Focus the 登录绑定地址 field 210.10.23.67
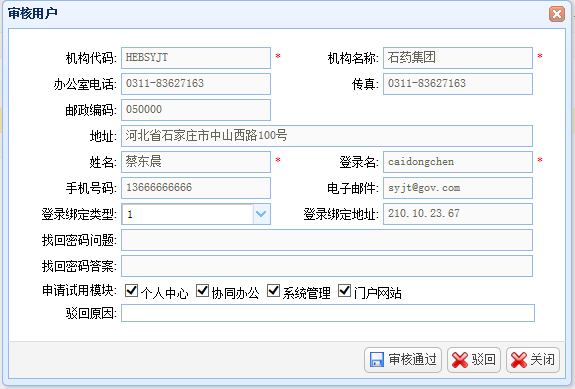 (x=458, y=214)
